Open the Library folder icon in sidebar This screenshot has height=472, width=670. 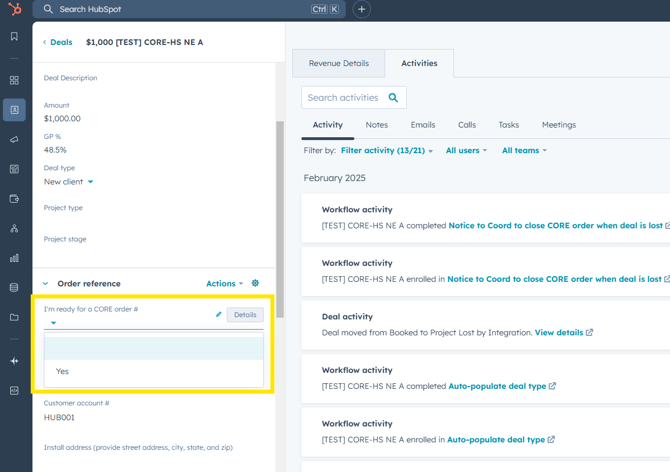click(14, 318)
